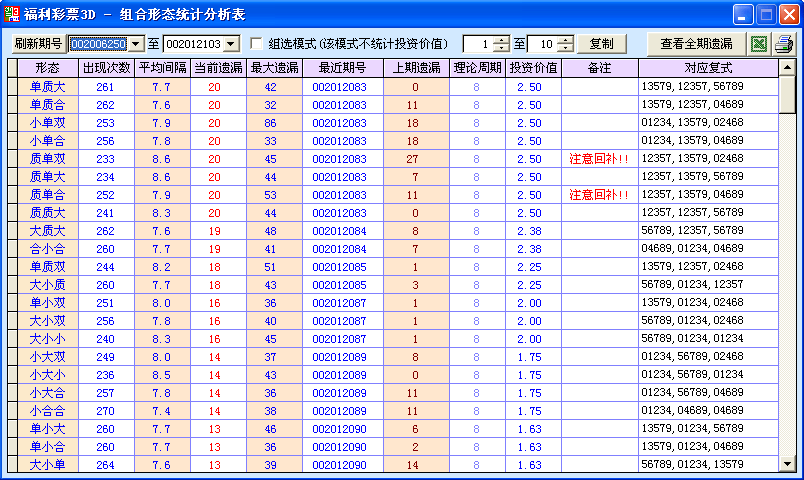Click the printer icon
Screen dimensions: 804x480
(784, 44)
